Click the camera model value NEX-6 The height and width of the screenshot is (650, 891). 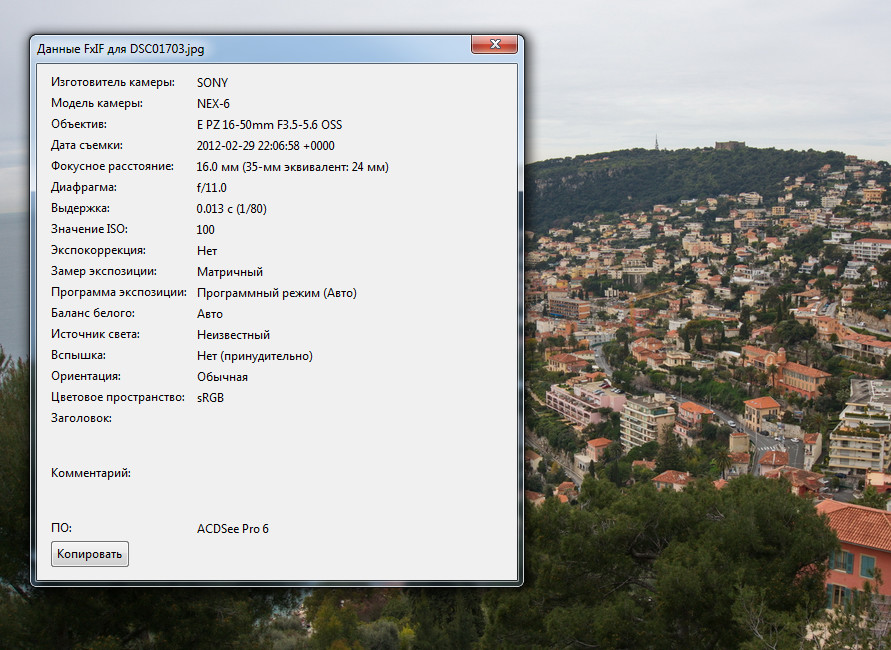[213, 103]
